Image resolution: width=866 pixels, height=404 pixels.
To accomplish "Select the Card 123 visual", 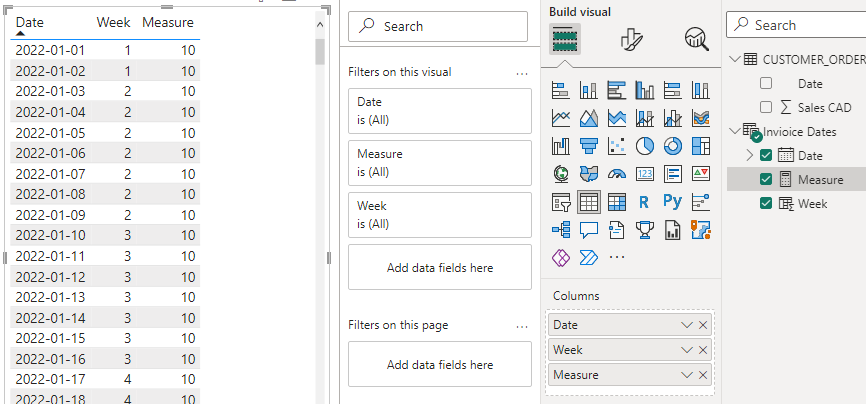I will 645,174.
